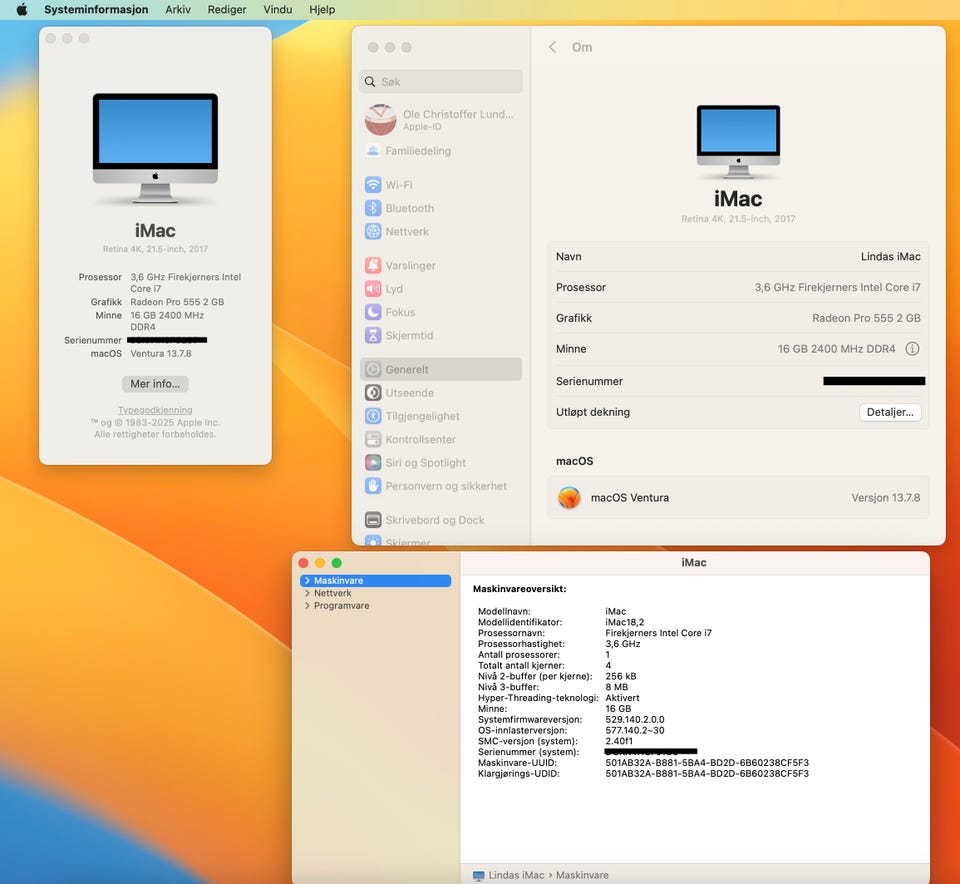
Task: Select the Maskinvare tree item label
Action: click(x=339, y=580)
